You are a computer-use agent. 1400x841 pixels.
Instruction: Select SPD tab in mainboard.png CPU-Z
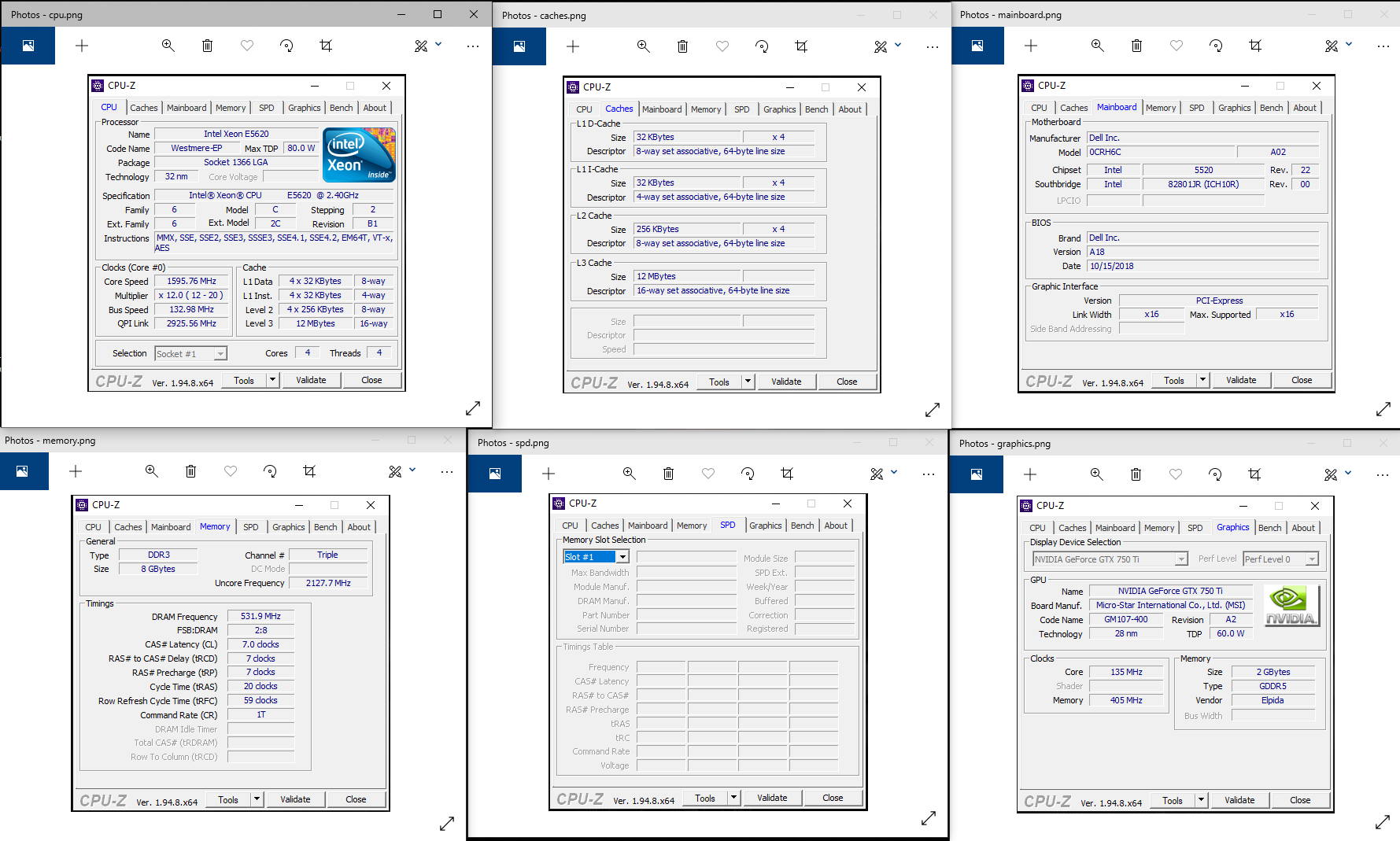pyautogui.click(x=1197, y=108)
